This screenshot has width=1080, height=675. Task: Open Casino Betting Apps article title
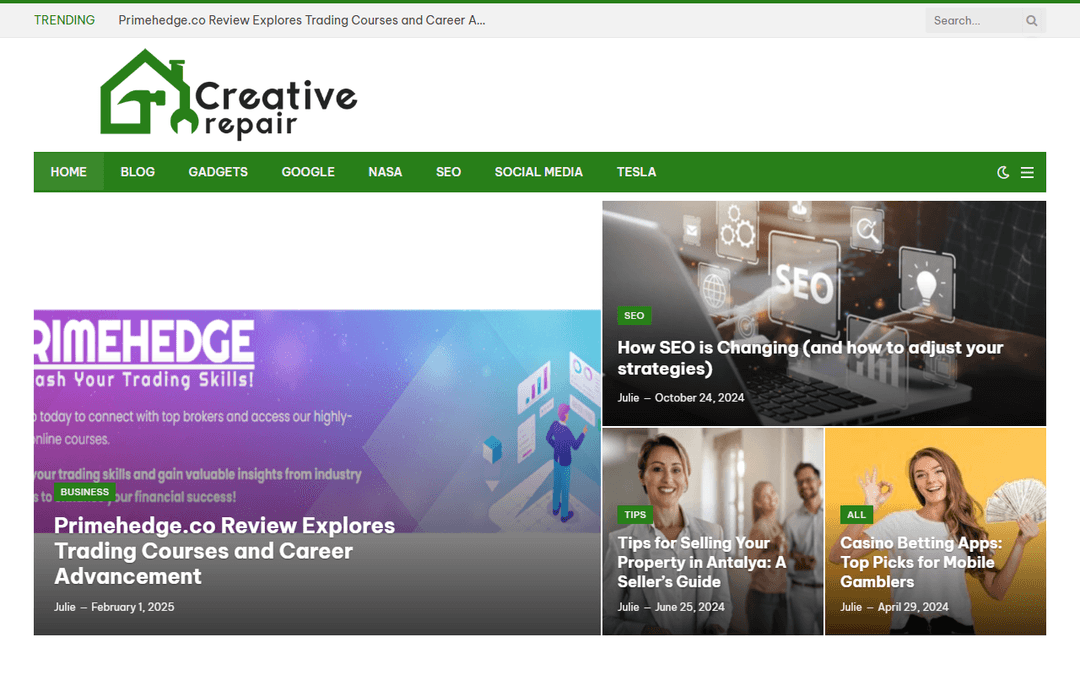[921, 562]
